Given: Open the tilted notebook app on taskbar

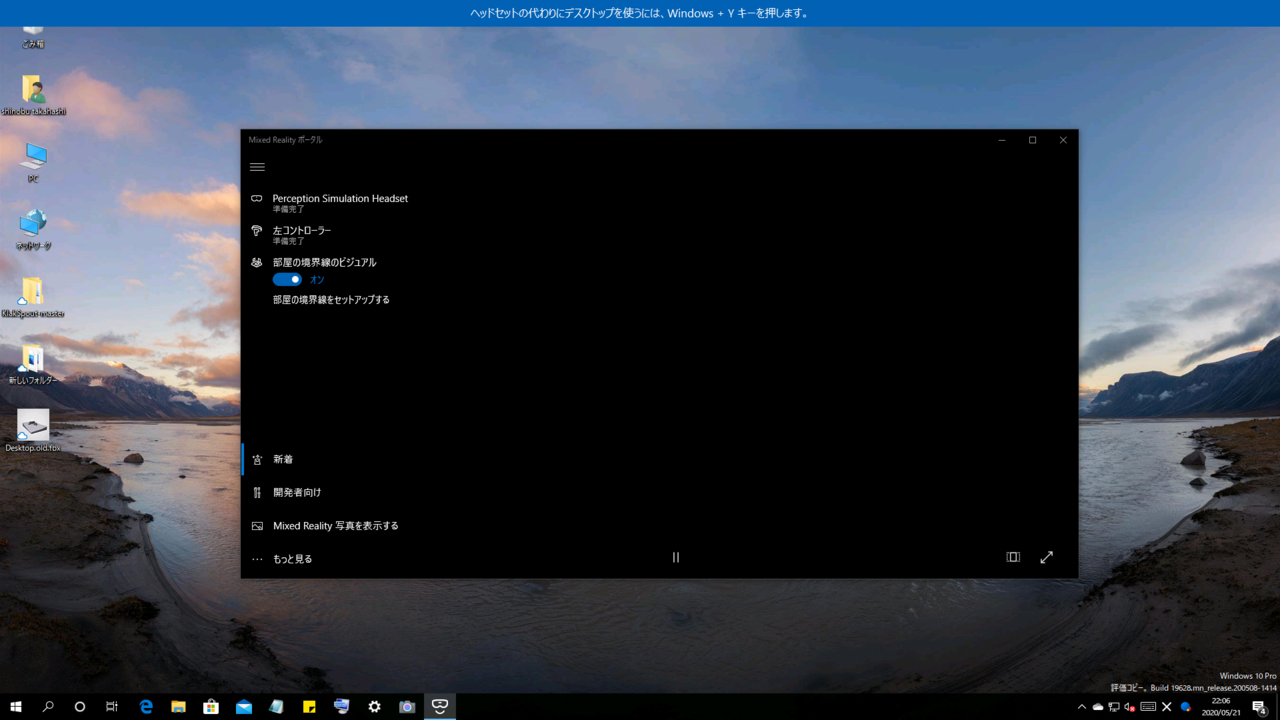Looking at the screenshot, I should tap(276, 707).
